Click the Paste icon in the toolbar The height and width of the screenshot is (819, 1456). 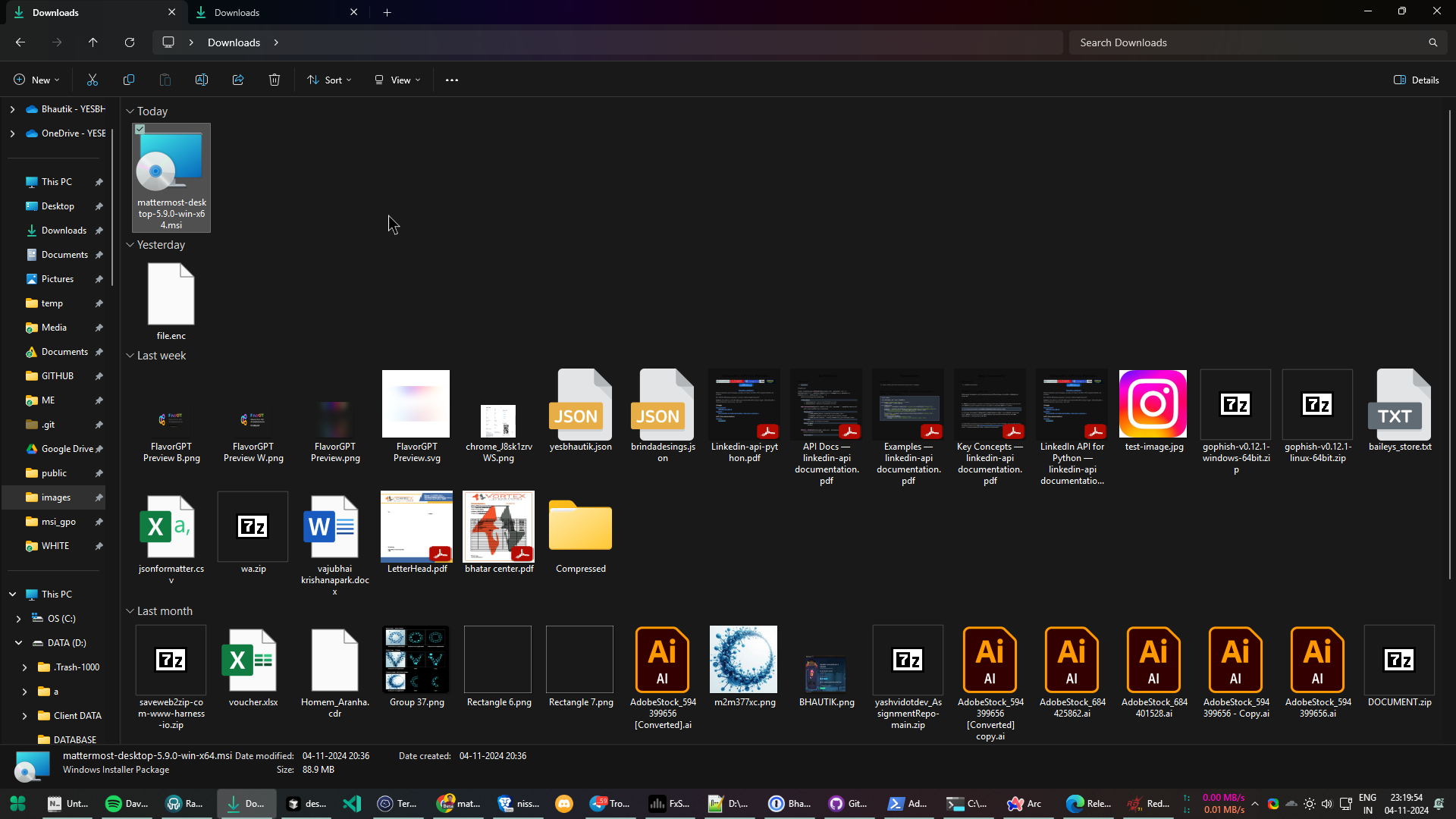pyautogui.click(x=165, y=80)
